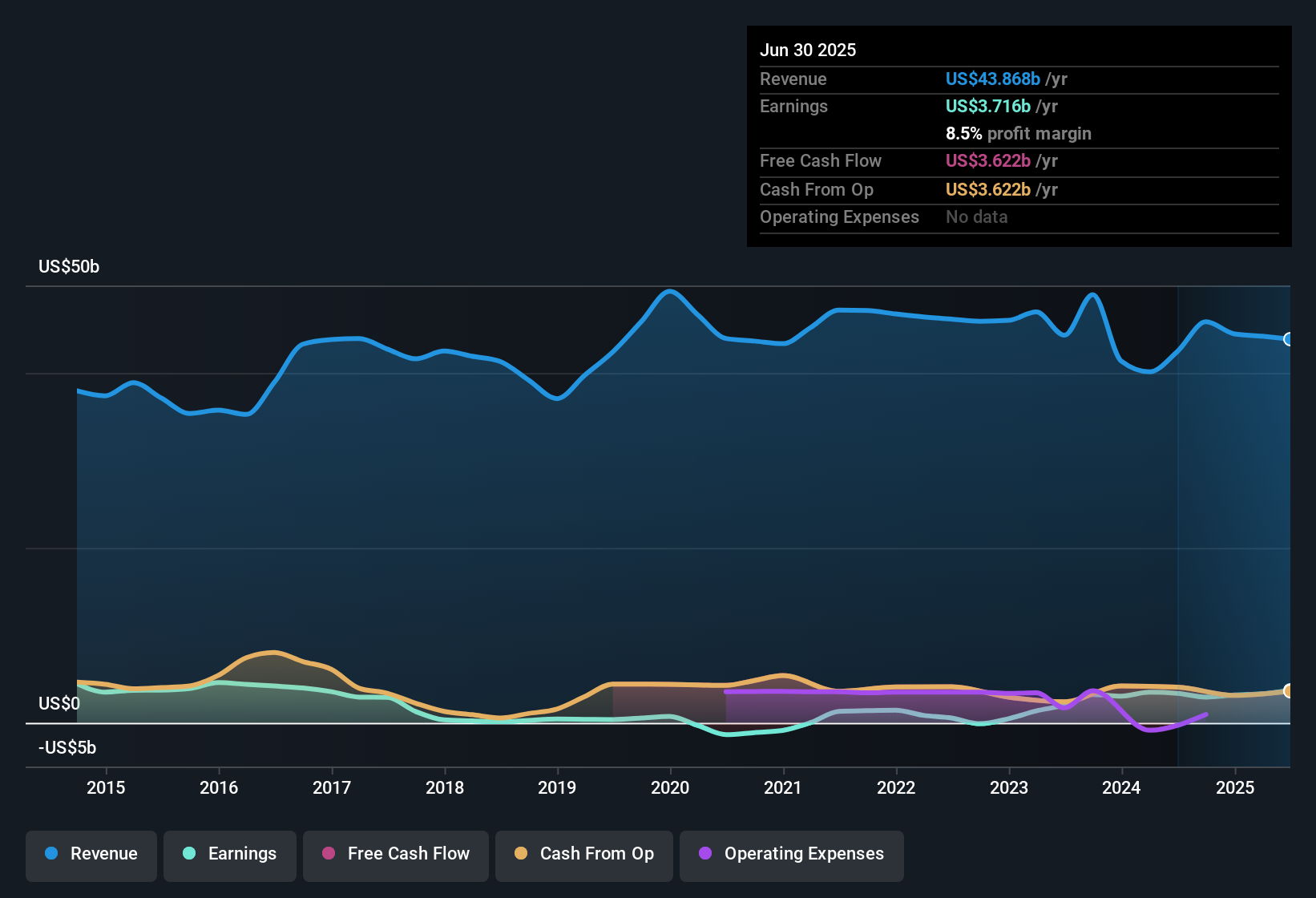Screen dimensions: 1316x898
Task: Select the 2025 label on the time axis
Action: point(1235,788)
